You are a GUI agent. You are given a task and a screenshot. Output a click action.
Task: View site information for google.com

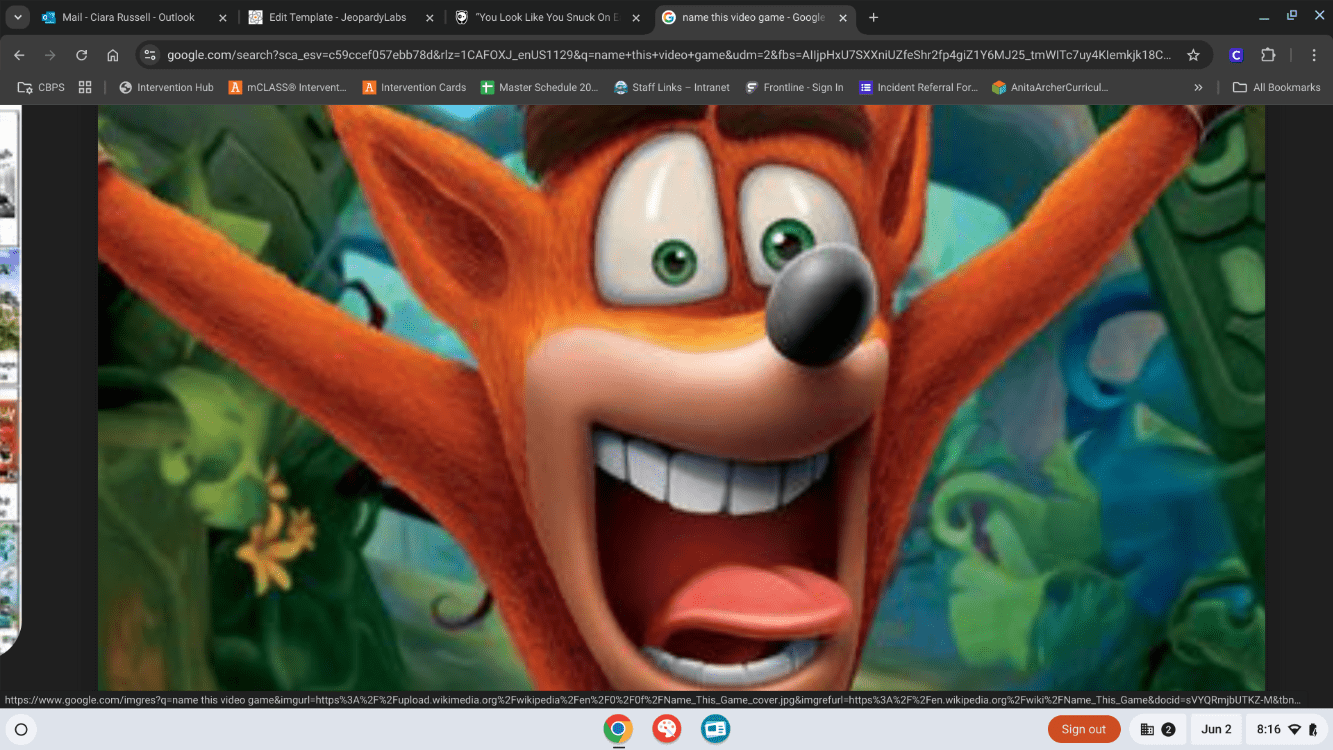(x=150, y=55)
